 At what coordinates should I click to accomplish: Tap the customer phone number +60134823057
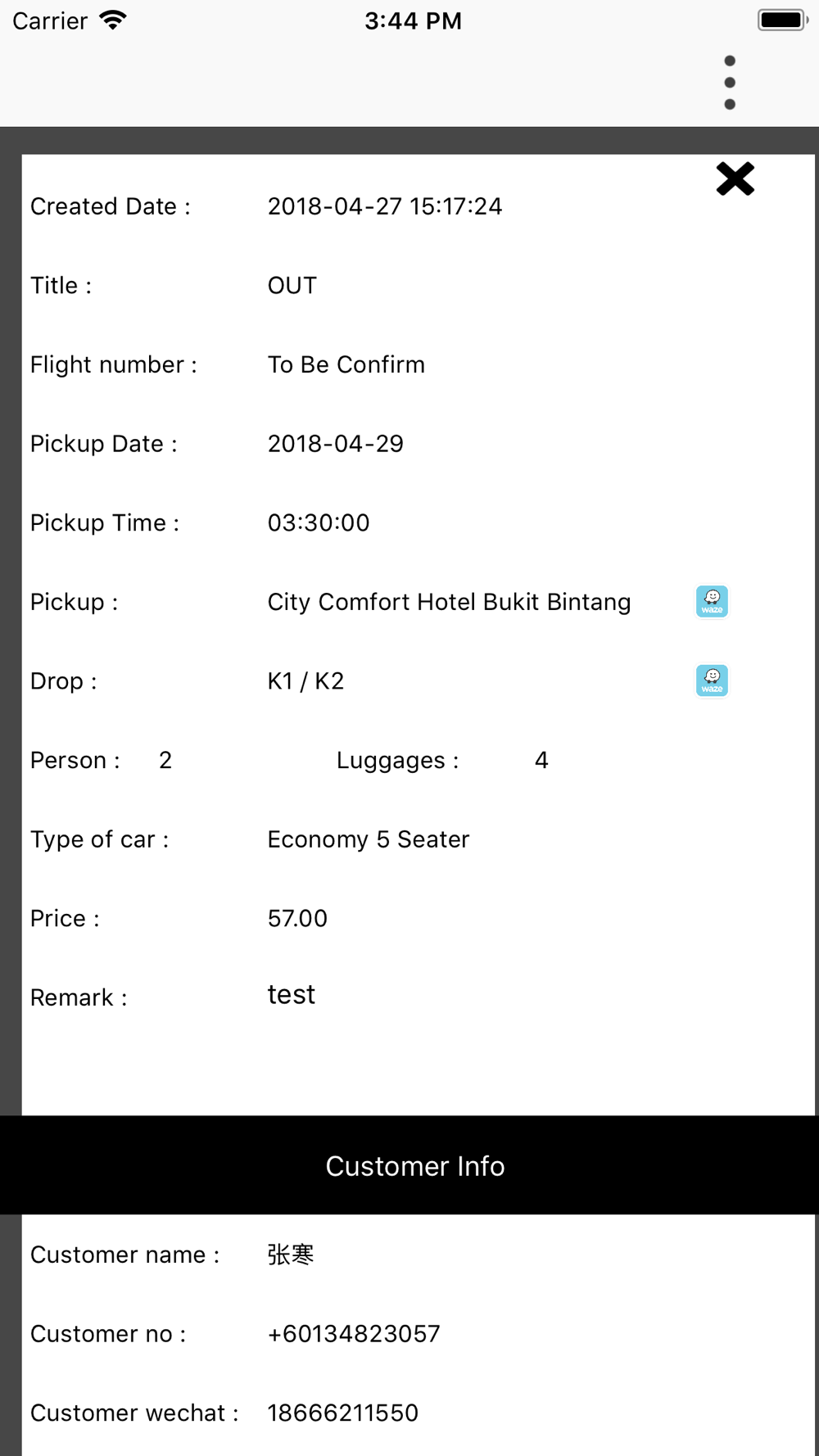[354, 1334]
